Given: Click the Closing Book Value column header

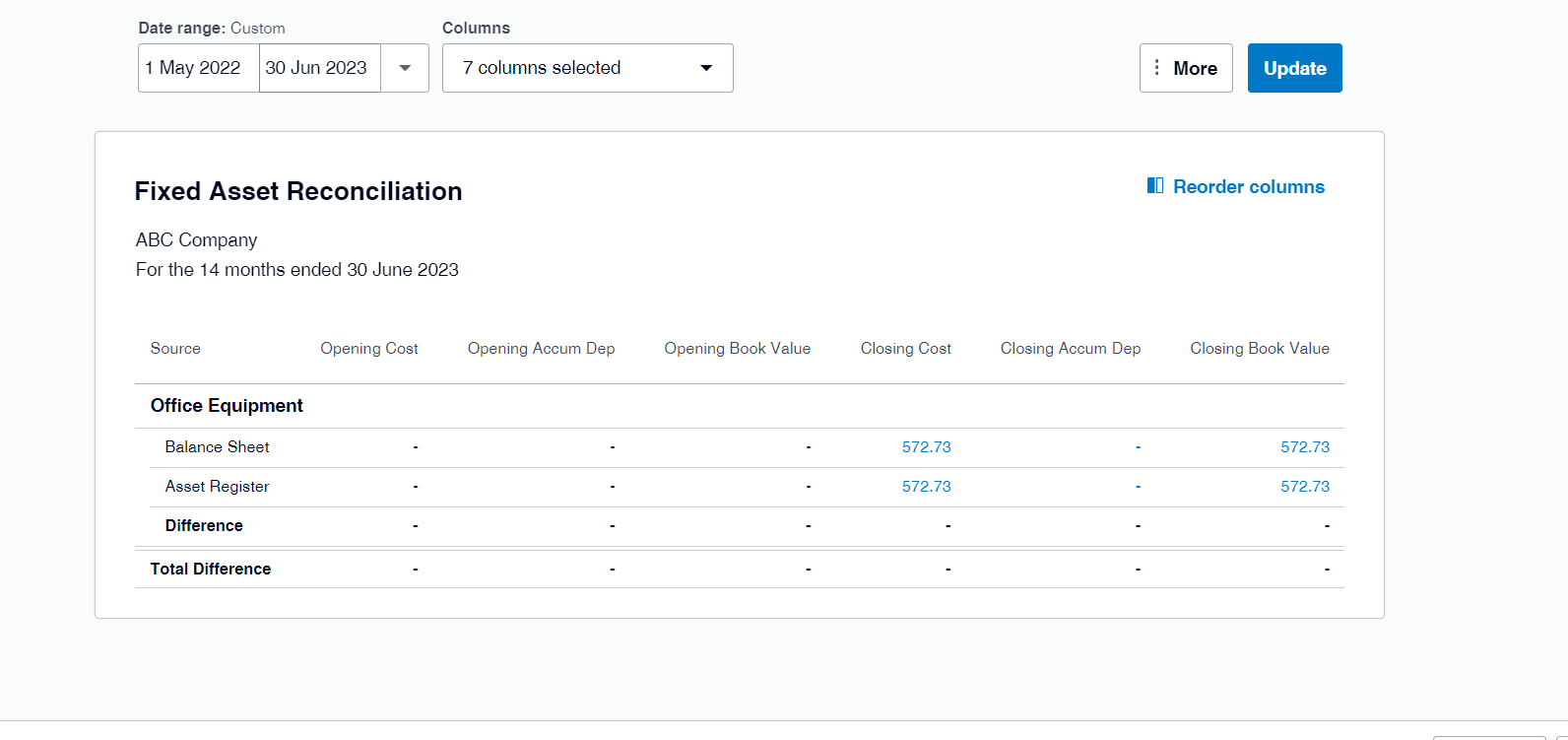Looking at the screenshot, I should click(1259, 349).
